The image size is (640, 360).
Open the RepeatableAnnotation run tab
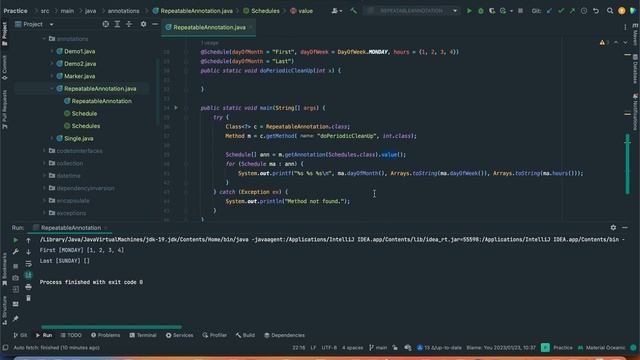point(70,228)
